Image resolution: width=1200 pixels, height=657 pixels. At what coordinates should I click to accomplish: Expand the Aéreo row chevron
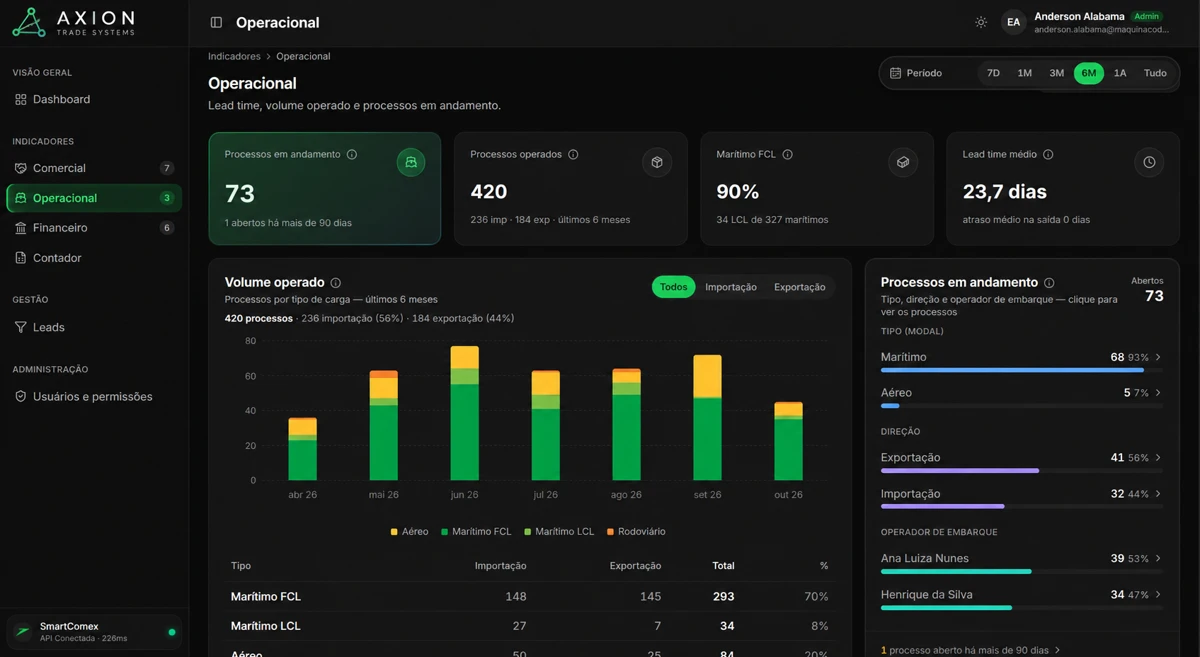pos(1158,393)
